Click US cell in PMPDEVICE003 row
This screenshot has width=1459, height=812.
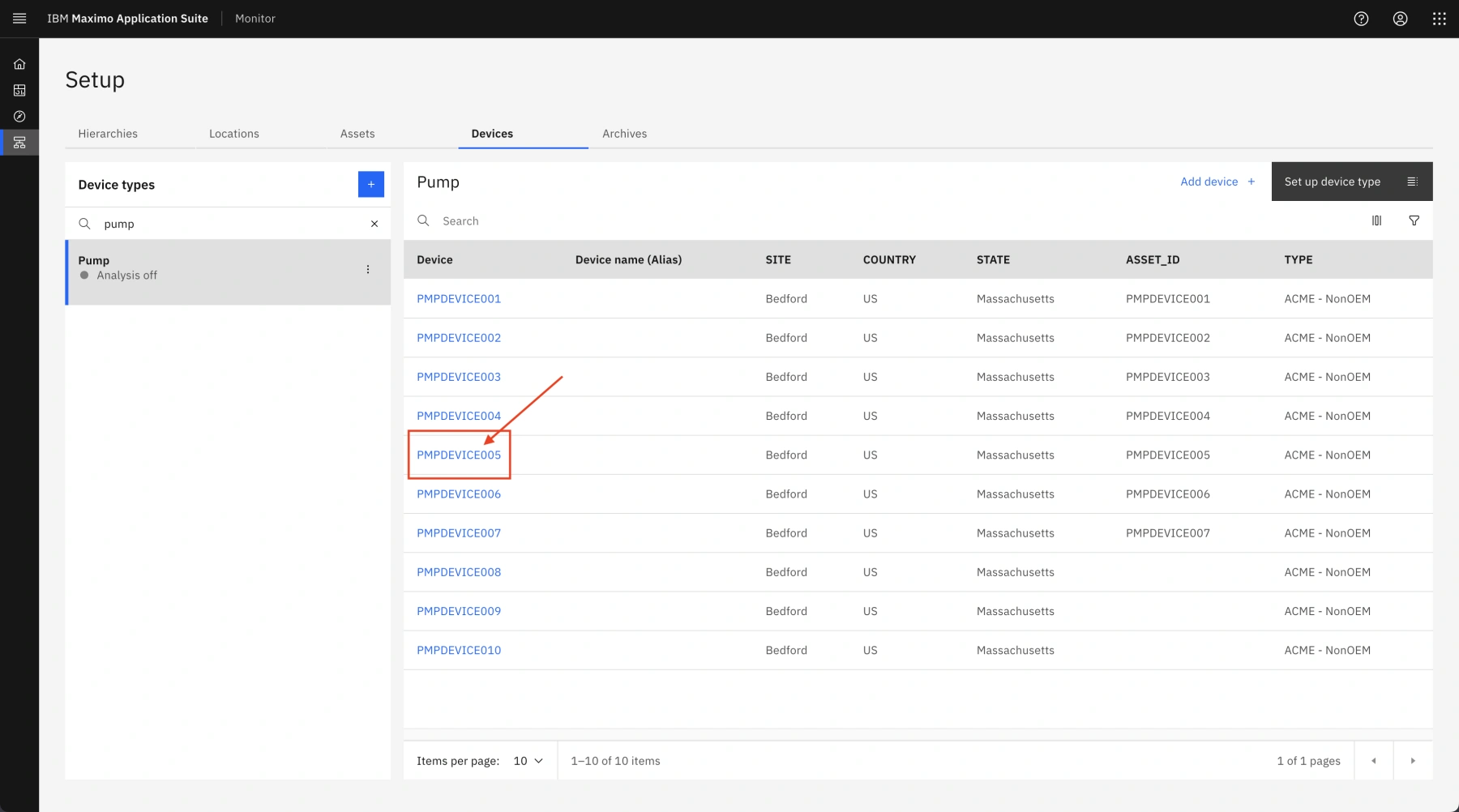[x=870, y=377]
